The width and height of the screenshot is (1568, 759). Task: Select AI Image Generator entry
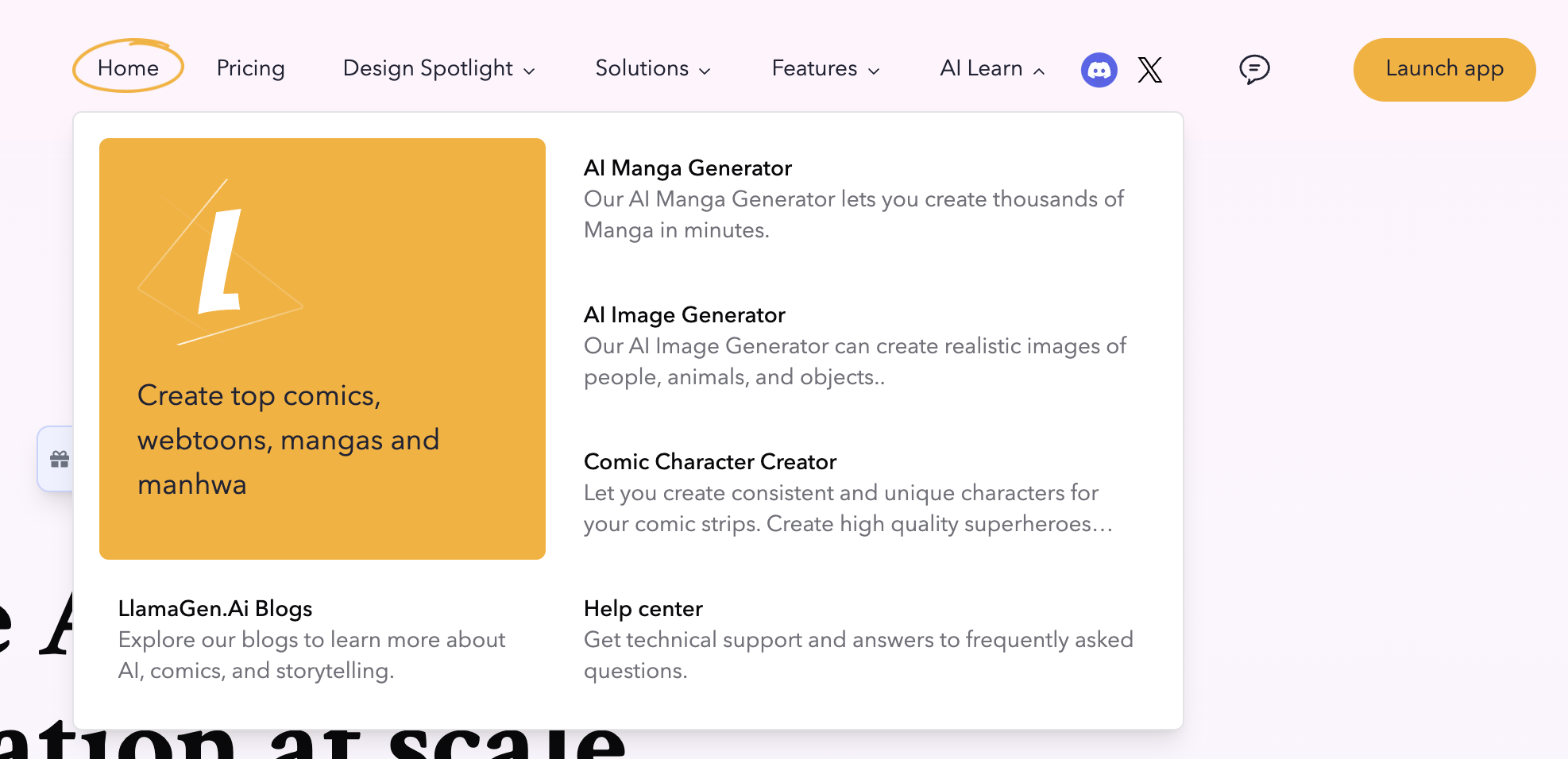point(684,315)
